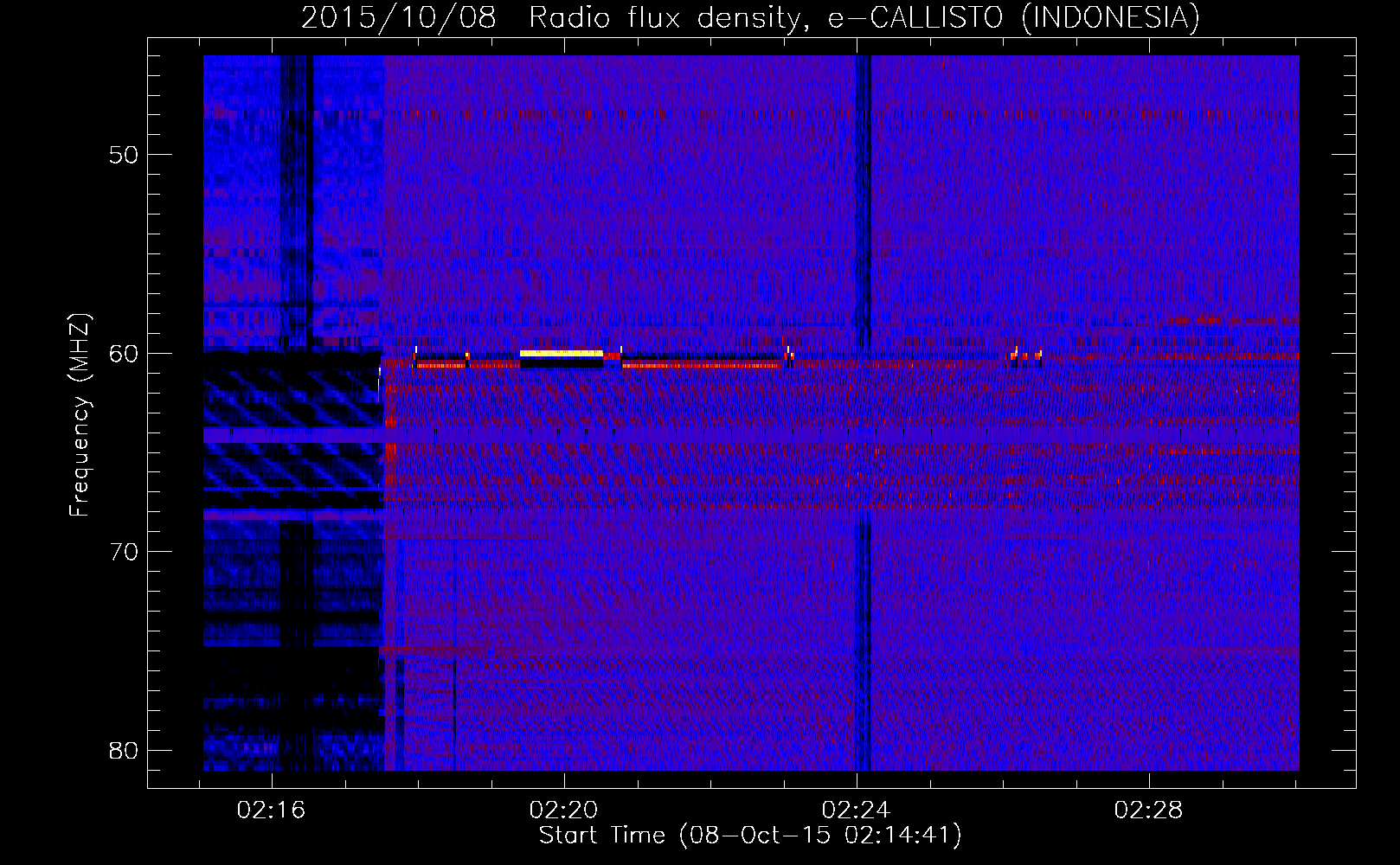Viewport: 1400px width, 865px height.
Task: Click the 'Frequency (MHZ)' axis label
Action: coord(79,415)
